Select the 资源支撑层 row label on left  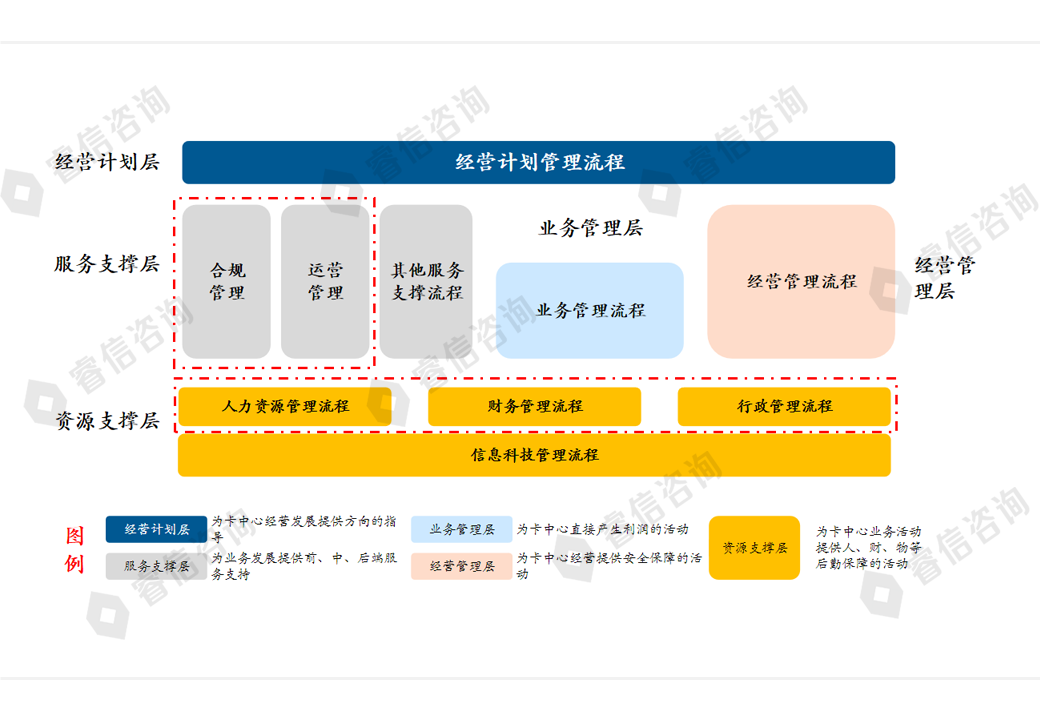coord(106,421)
